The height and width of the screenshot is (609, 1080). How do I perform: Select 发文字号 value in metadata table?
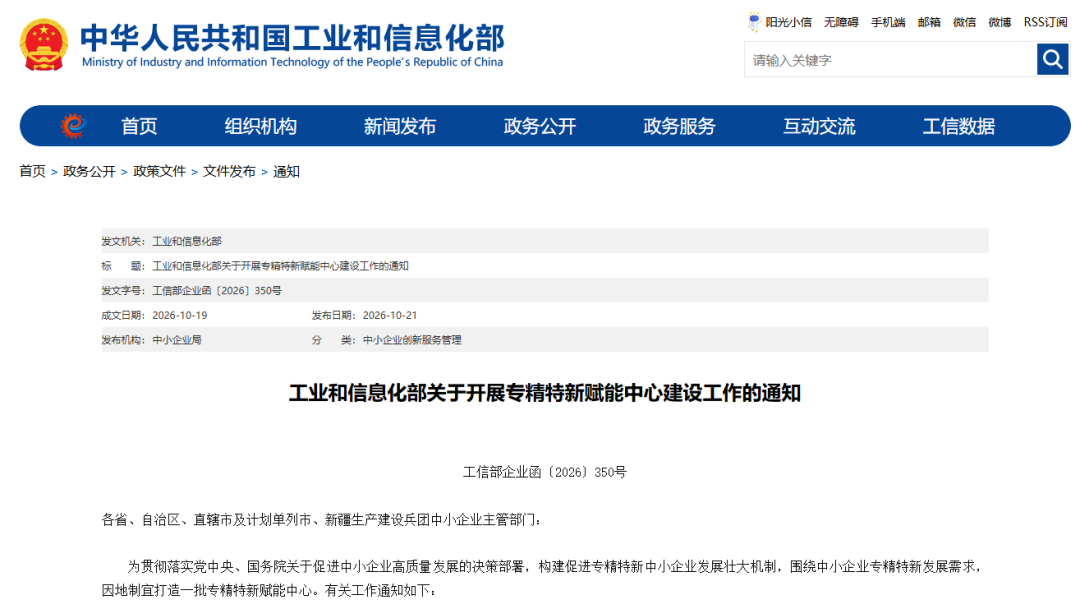point(217,291)
